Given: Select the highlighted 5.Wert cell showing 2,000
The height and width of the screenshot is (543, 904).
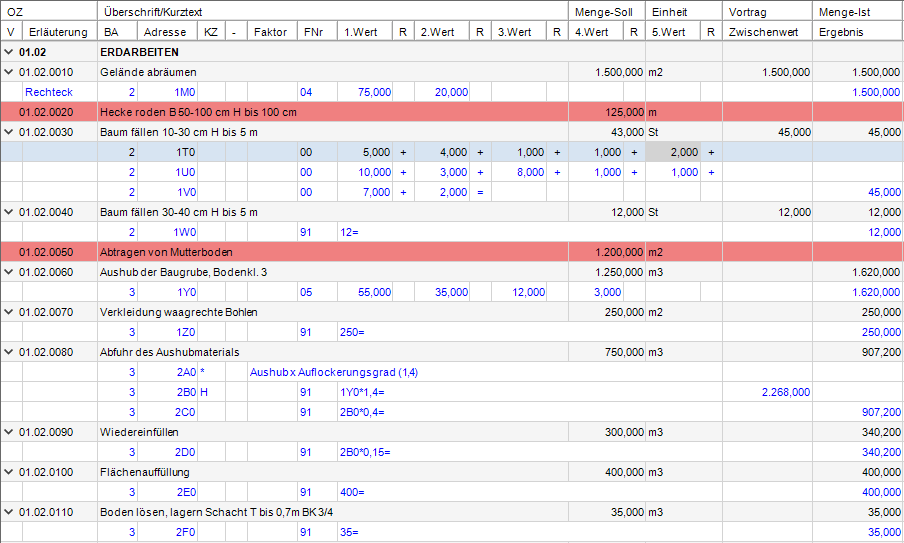Looking at the screenshot, I should point(673,152).
